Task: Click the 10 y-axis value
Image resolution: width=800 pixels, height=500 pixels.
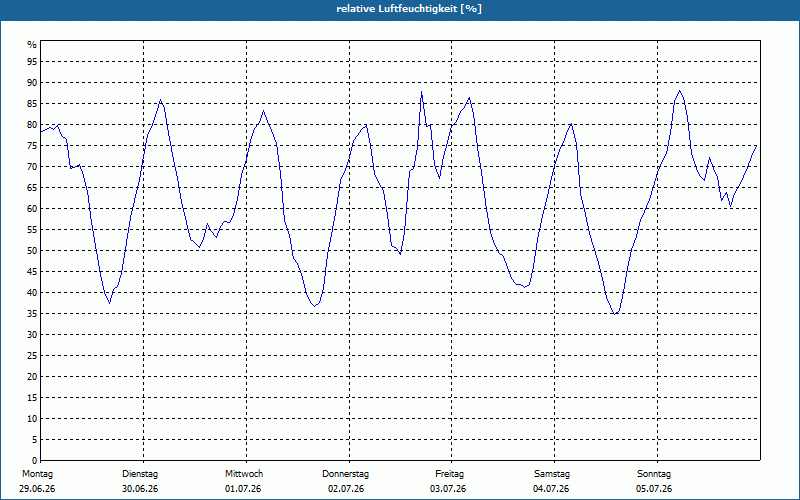Action: tap(32, 419)
